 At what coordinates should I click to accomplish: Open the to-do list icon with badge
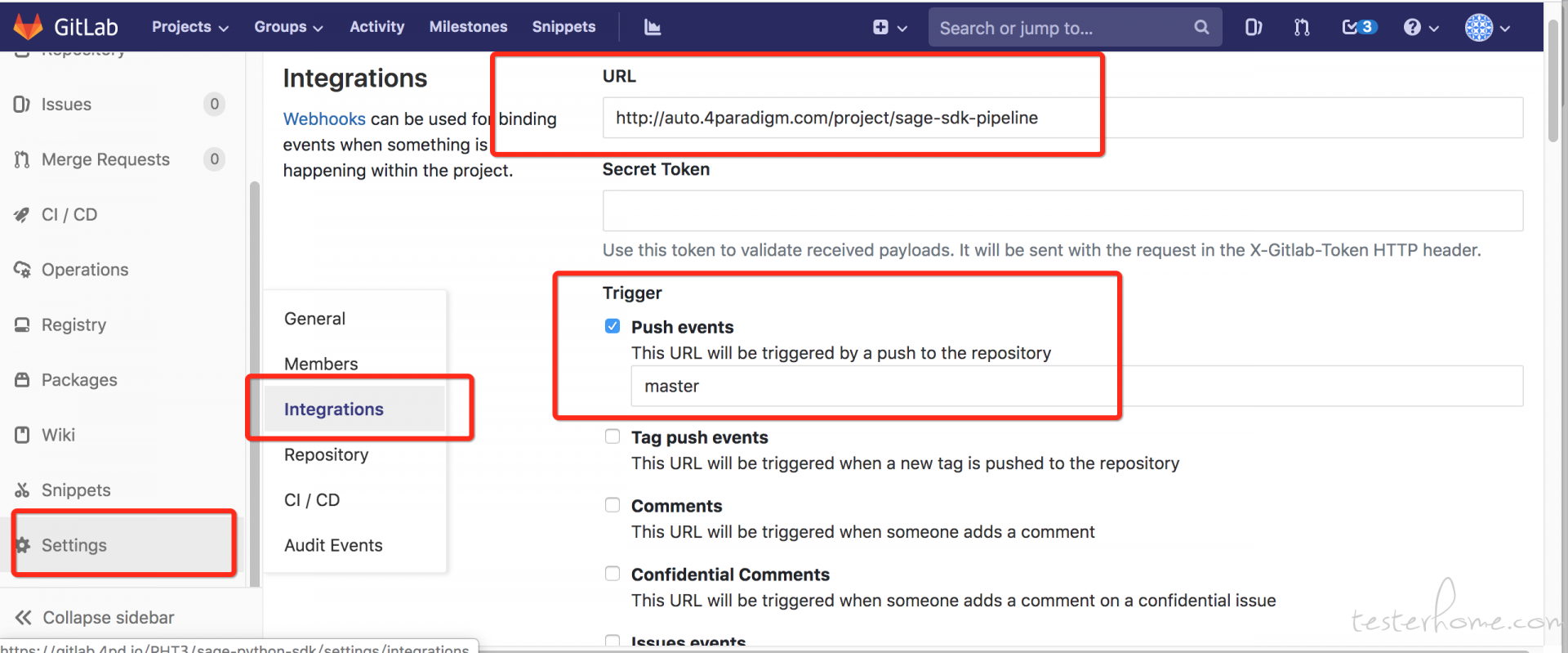click(x=1359, y=27)
